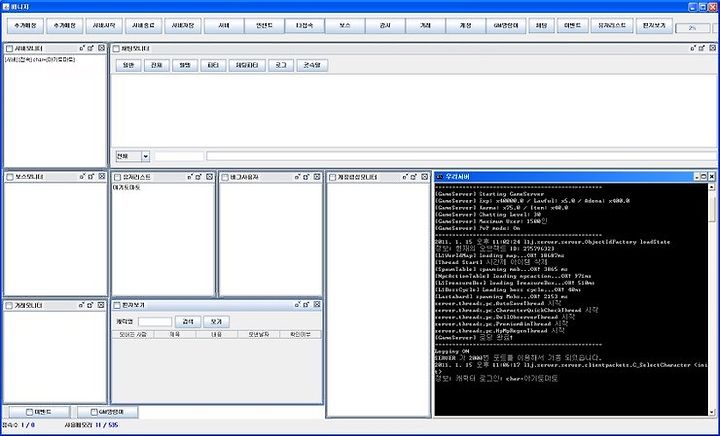
Task: Click the 계정명 input field in 편지보기
Action: pyautogui.click(x=155, y=322)
